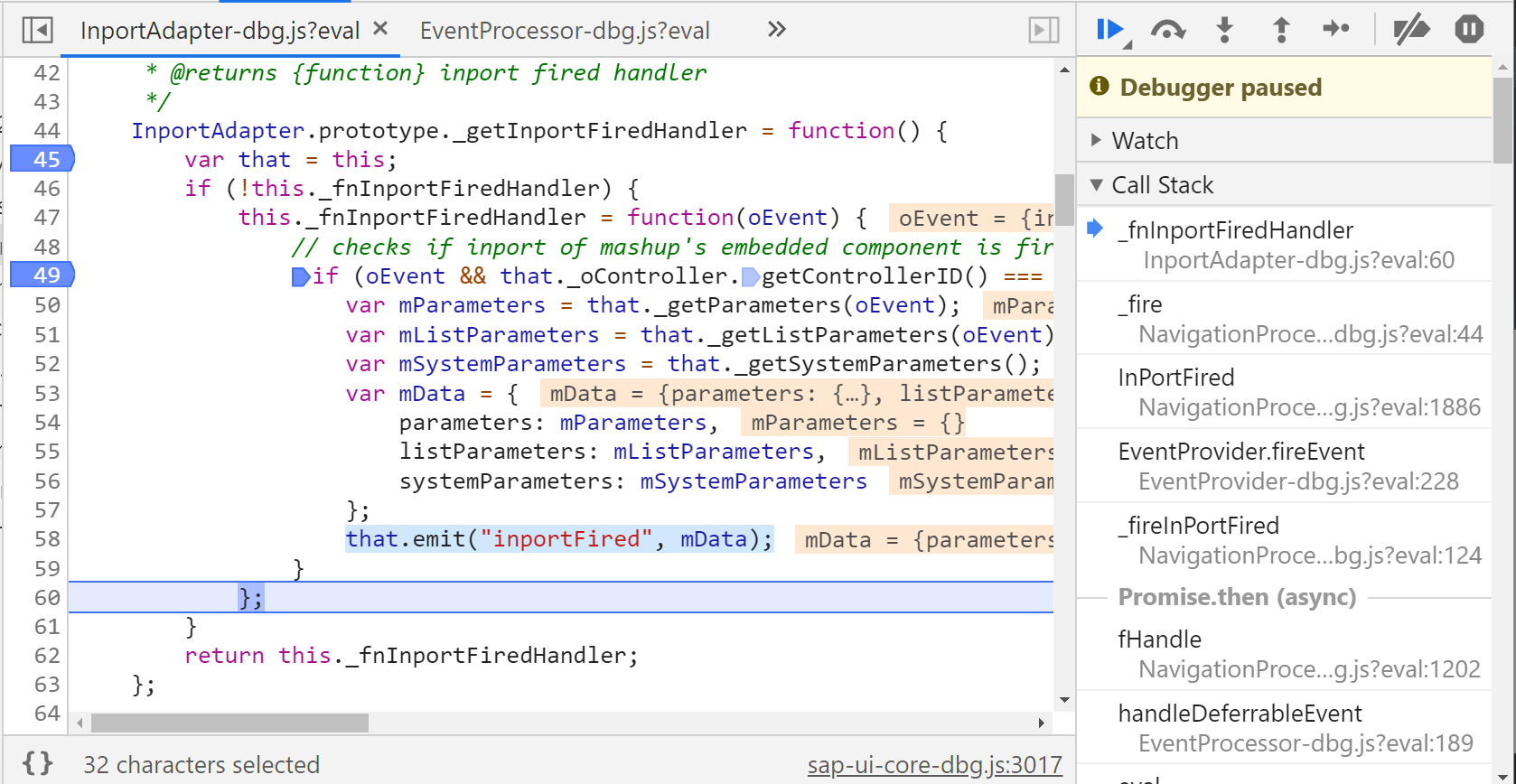
Task: Click horizontal scrollbar thumb in code editor
Action: click(x=229, y=723)
